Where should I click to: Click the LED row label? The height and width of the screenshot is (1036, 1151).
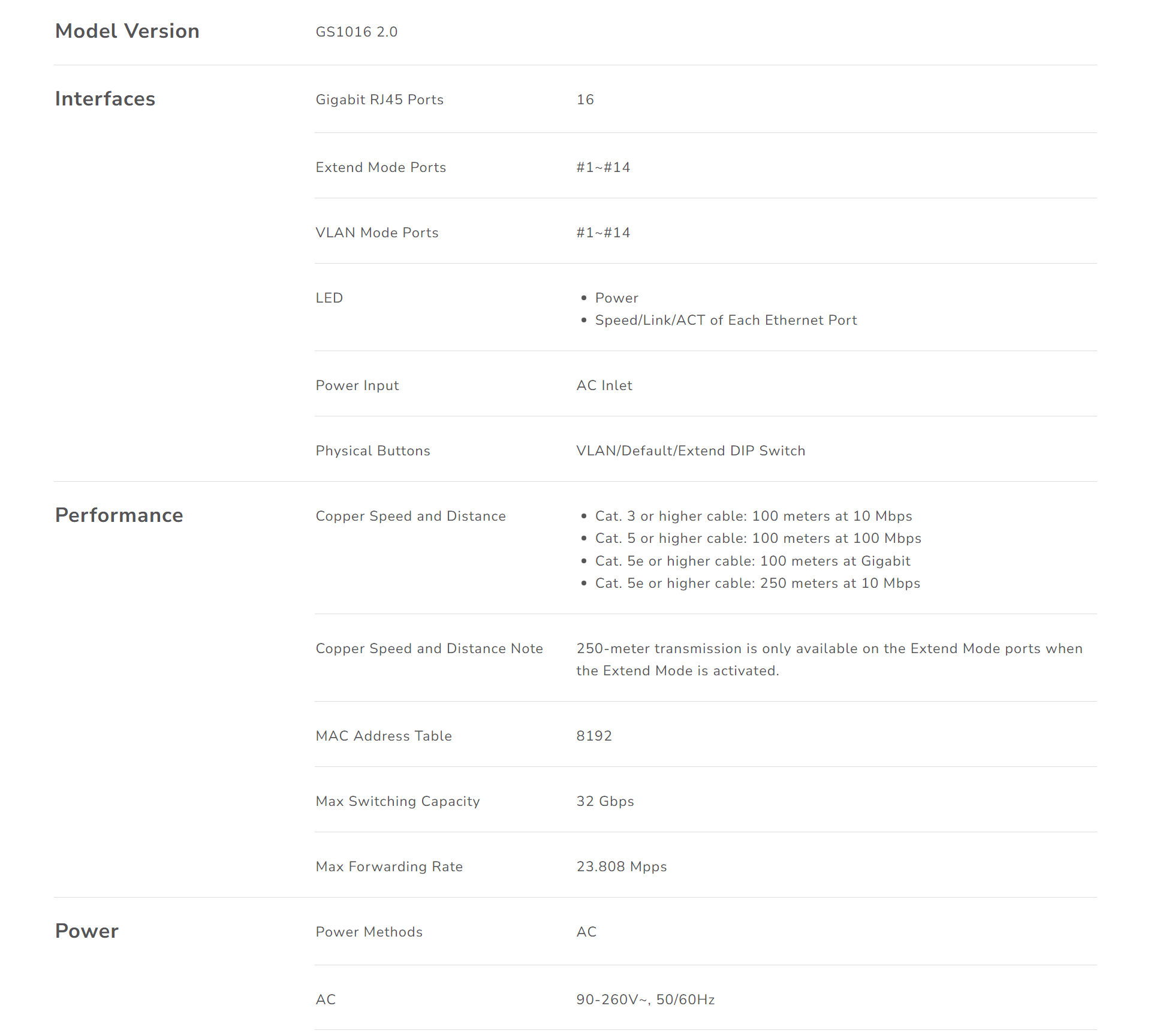click(x=329, y=298)
